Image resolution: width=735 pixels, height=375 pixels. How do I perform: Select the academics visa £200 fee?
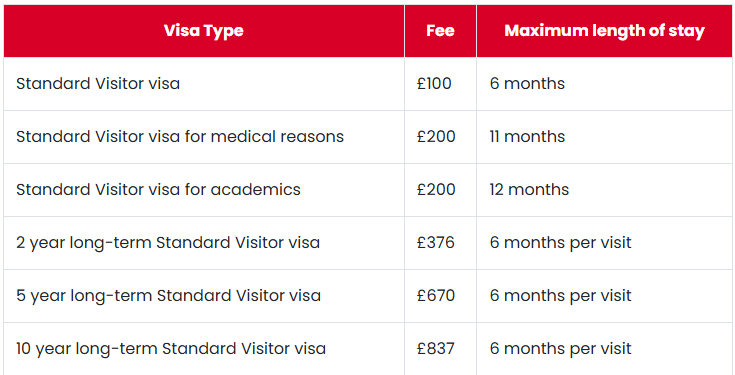point(436,190)
